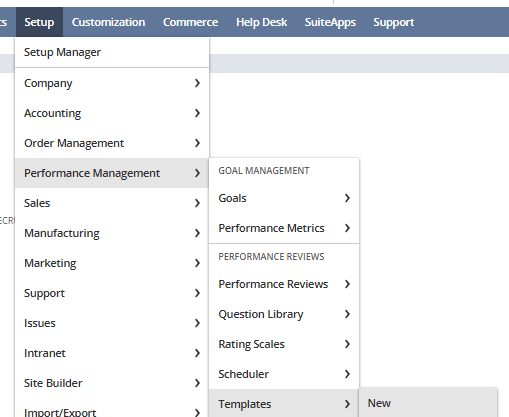509x417 pixels.
Task: Expand Performance Metrics chevron arrow
Action: (x=347, y=228)
